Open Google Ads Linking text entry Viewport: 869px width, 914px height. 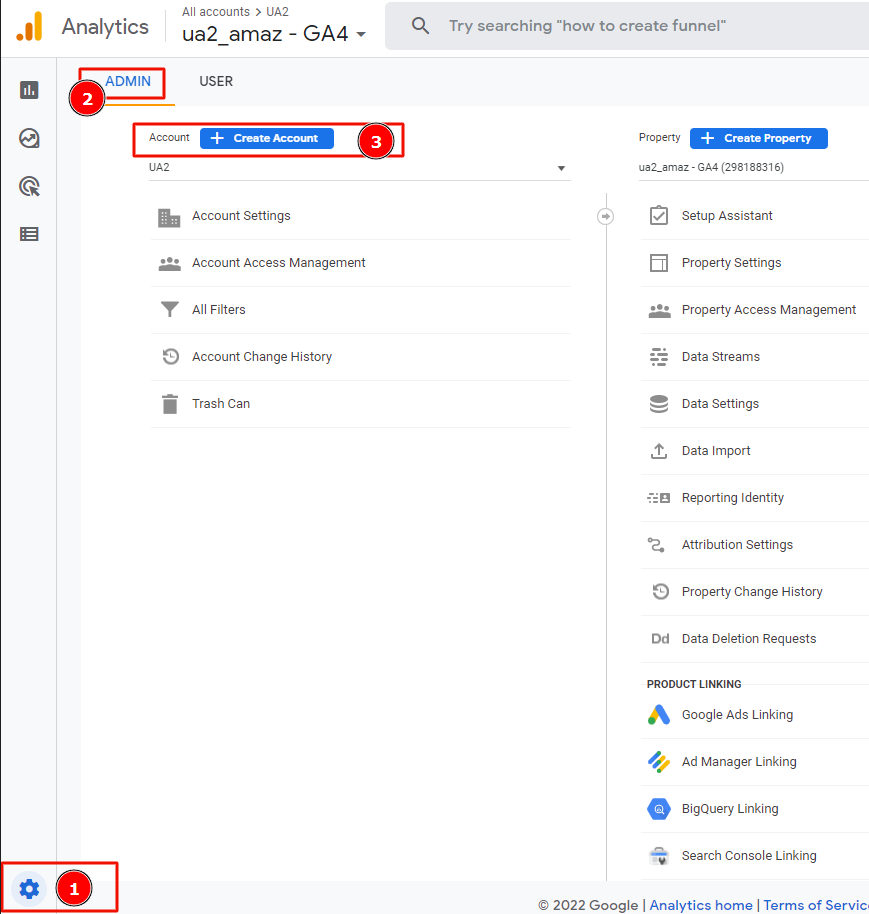(x=737, y=715)
